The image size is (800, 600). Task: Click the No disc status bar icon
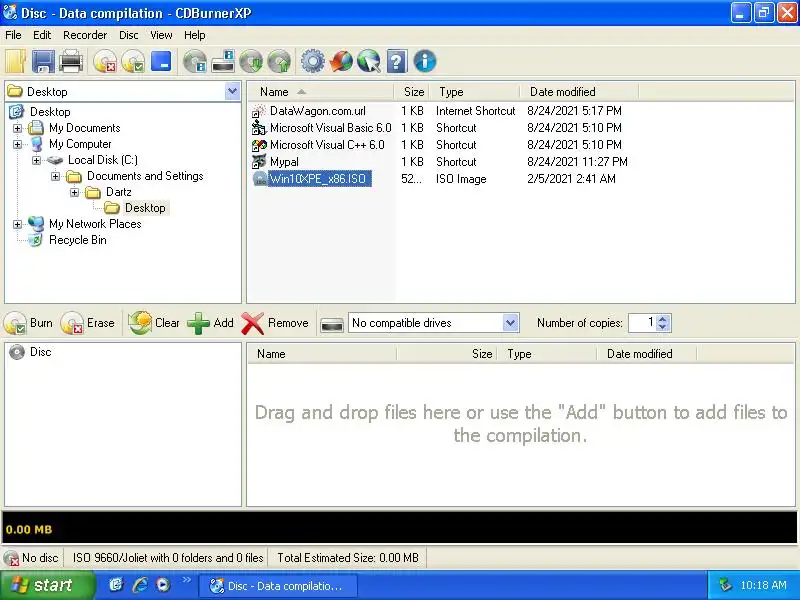11,558
